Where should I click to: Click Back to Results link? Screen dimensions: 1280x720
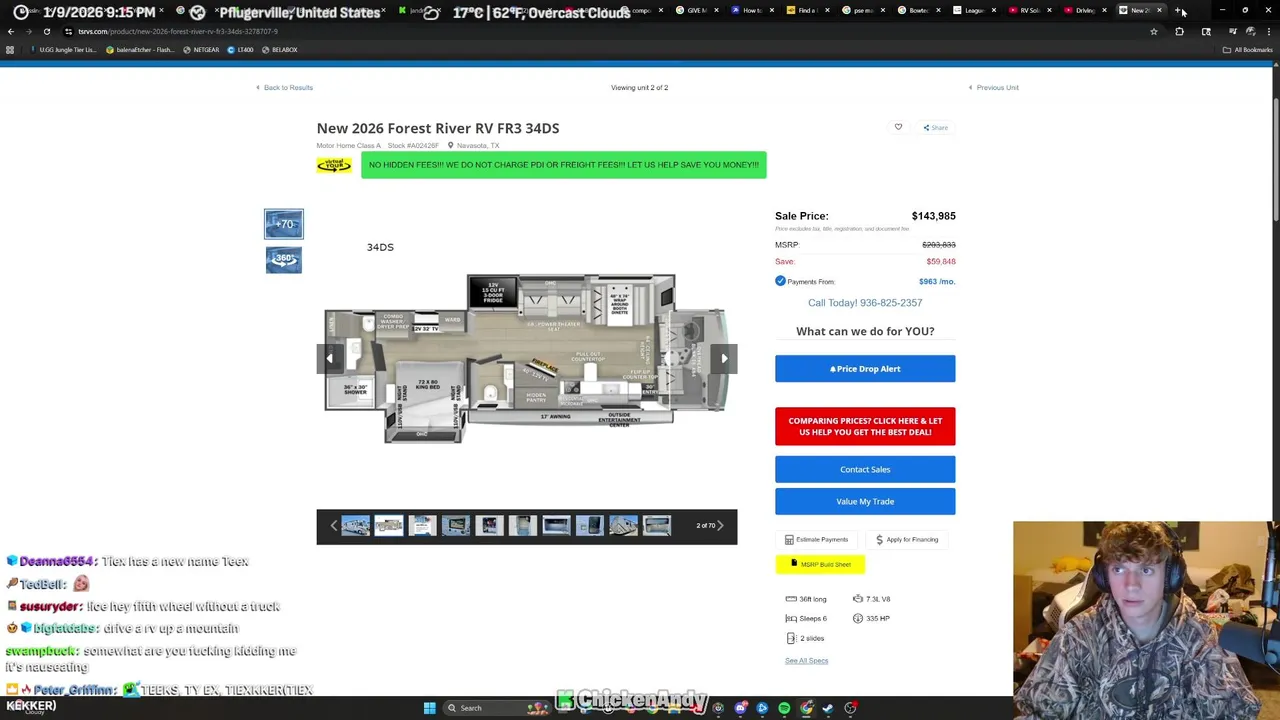click(284, 88)
